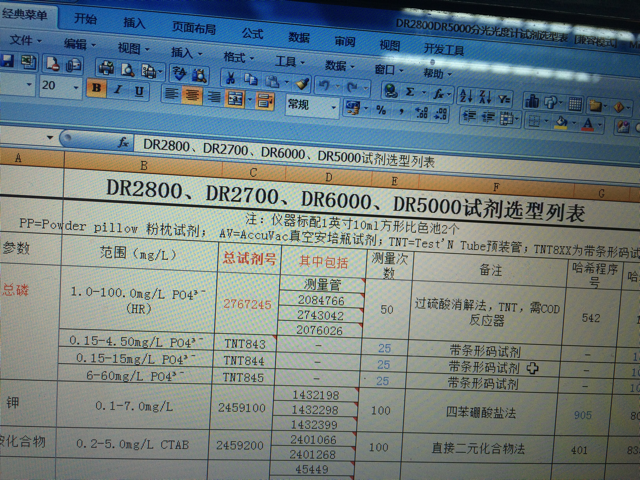Select cell with 四苯硼酸盐法
This screenshot has width=640, height=480.
click(481, 412)
